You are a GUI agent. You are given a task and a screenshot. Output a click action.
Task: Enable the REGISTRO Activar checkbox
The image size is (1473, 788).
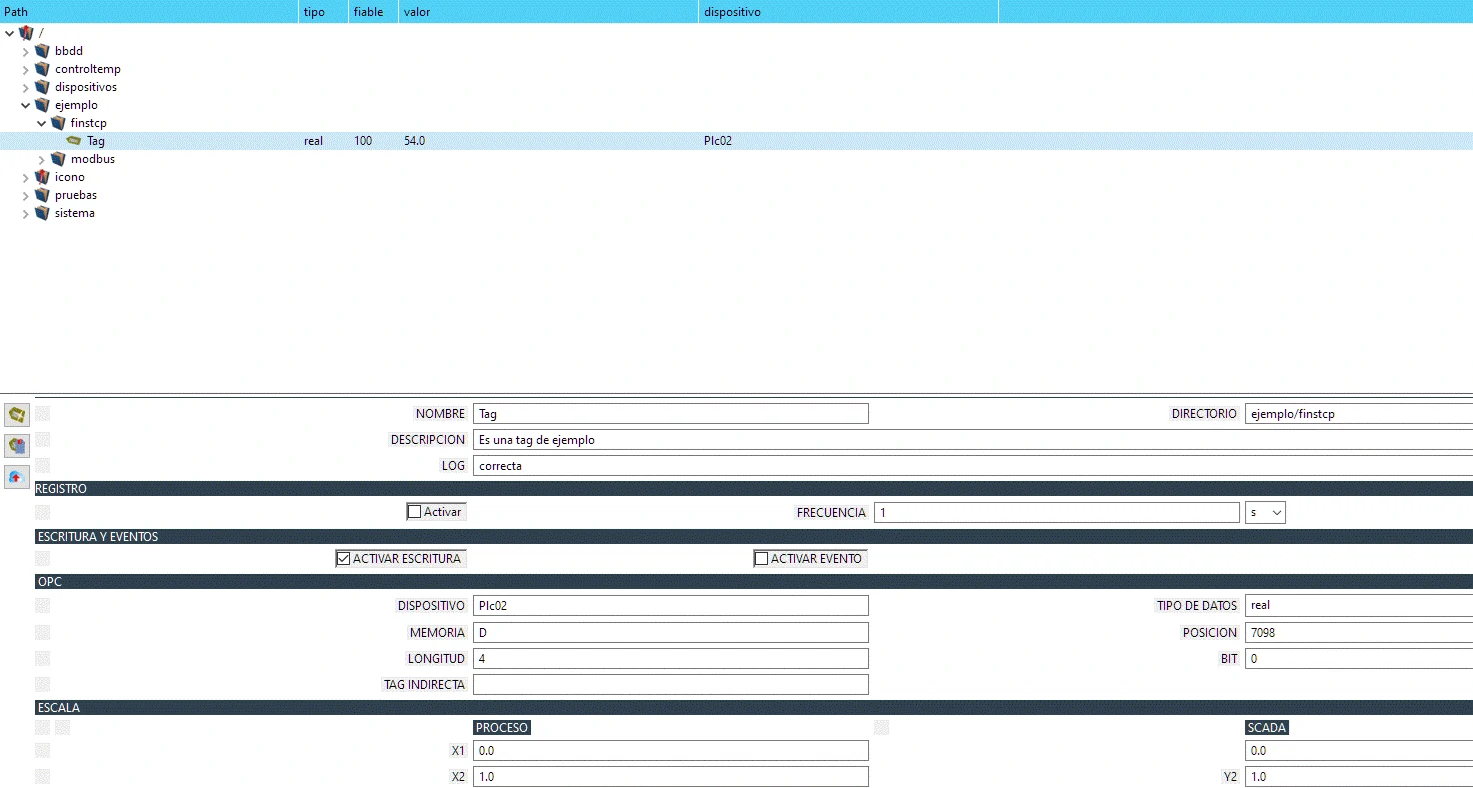pos(415,512)
